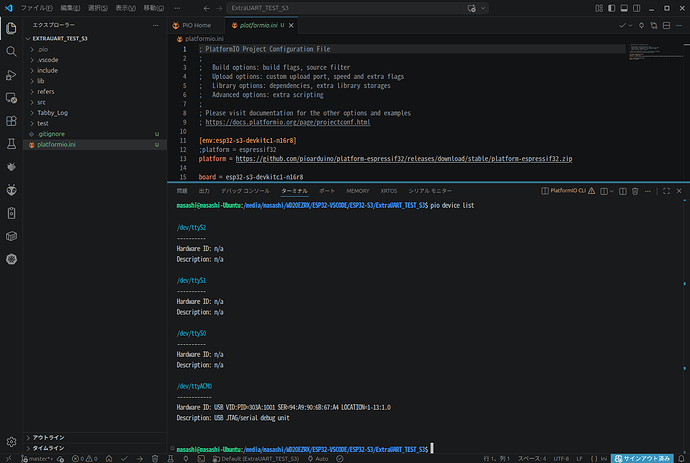Split the terminal panel
This screenshot has width=690, height=463.
(x=623, y=191)
